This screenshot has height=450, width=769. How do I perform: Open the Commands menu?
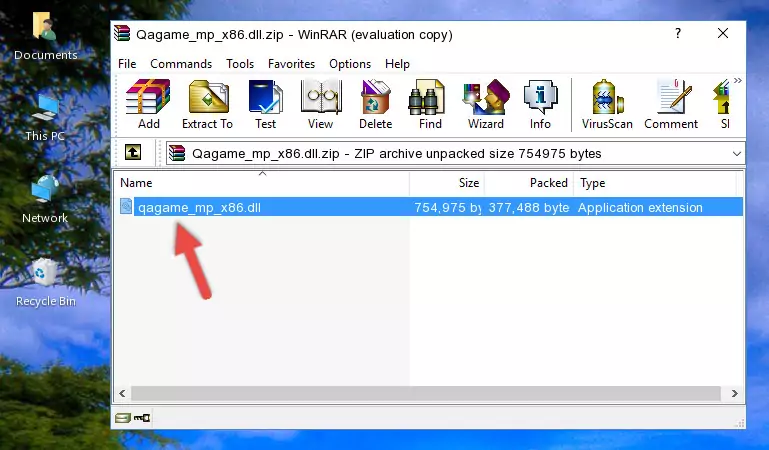181,64
